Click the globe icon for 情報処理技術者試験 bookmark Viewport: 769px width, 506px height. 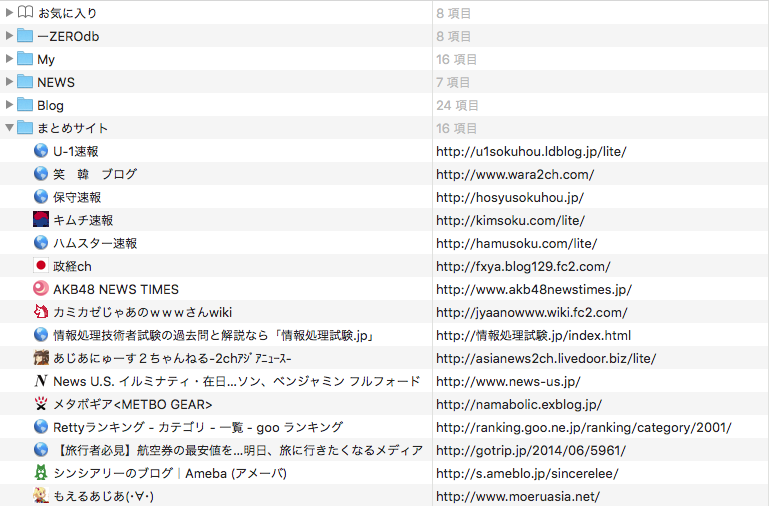[41, 335]
